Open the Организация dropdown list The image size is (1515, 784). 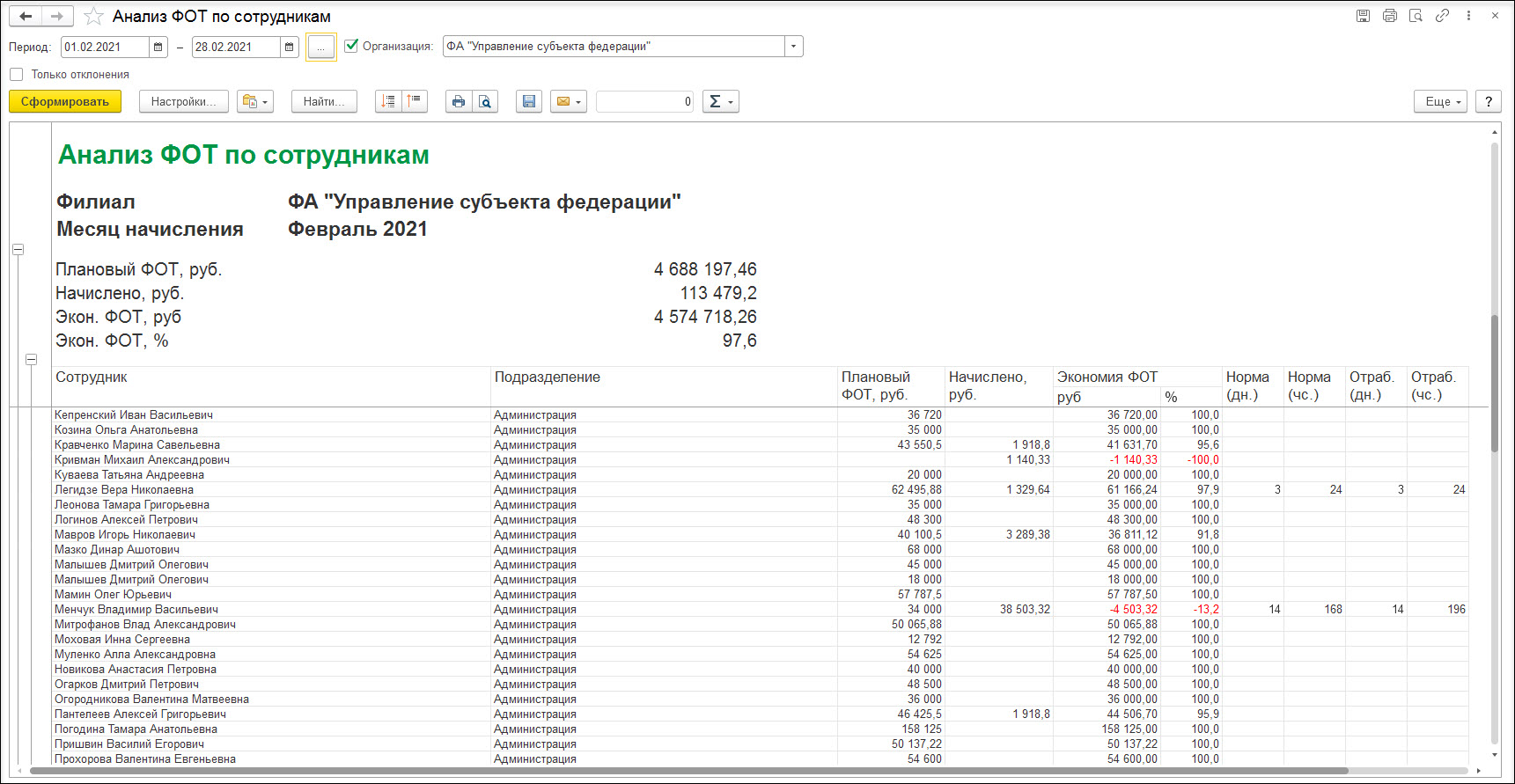coord(793,47)
